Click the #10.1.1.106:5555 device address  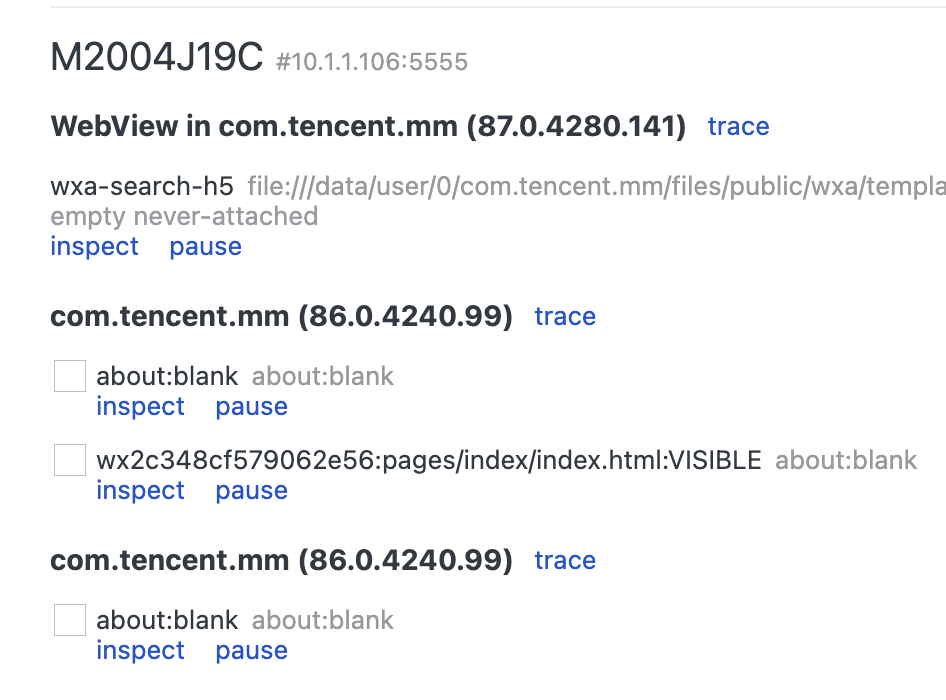(x=371, y=63)
